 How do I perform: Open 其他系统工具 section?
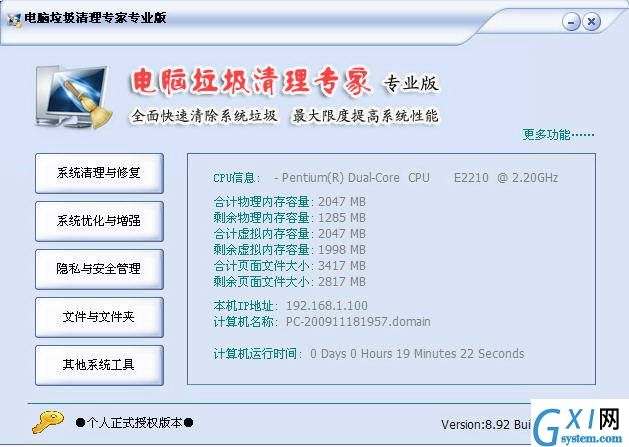click(x=99, y=365)
